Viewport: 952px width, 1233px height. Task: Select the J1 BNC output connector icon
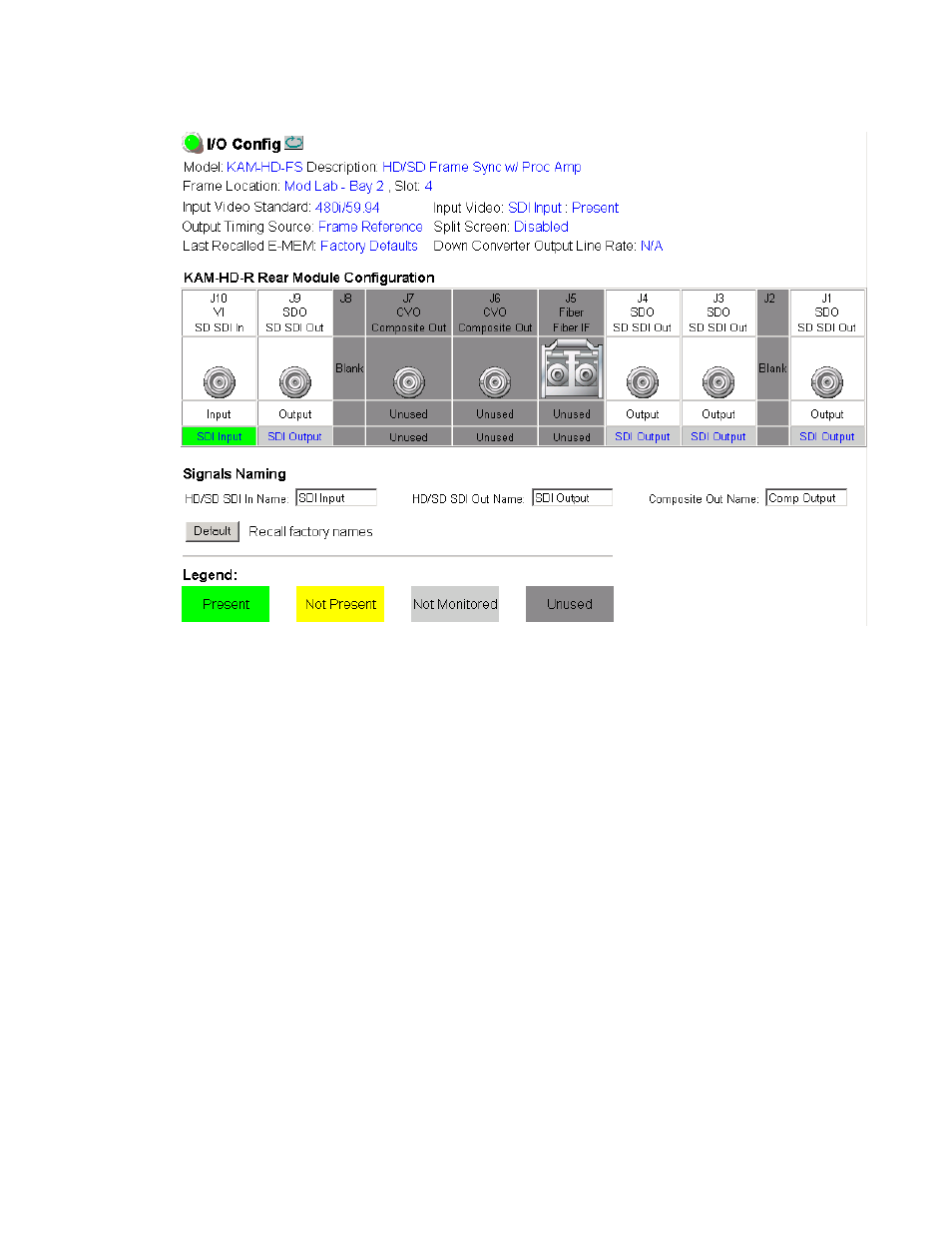pos(827,381)
